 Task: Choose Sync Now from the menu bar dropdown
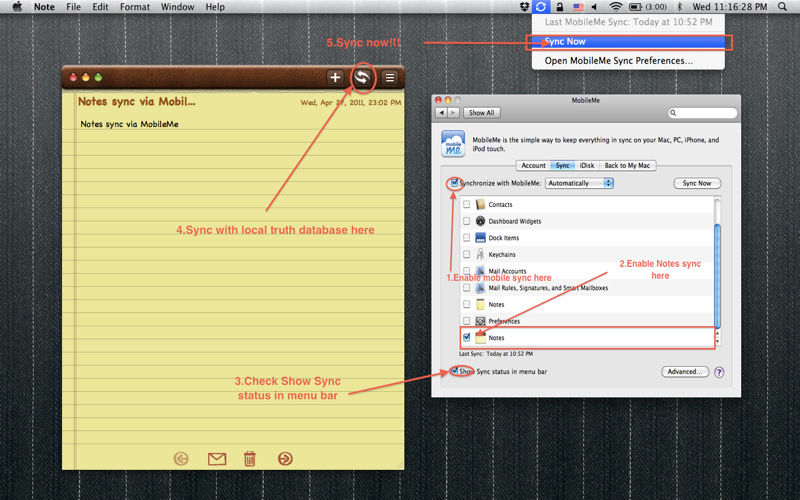pos(628,42)
